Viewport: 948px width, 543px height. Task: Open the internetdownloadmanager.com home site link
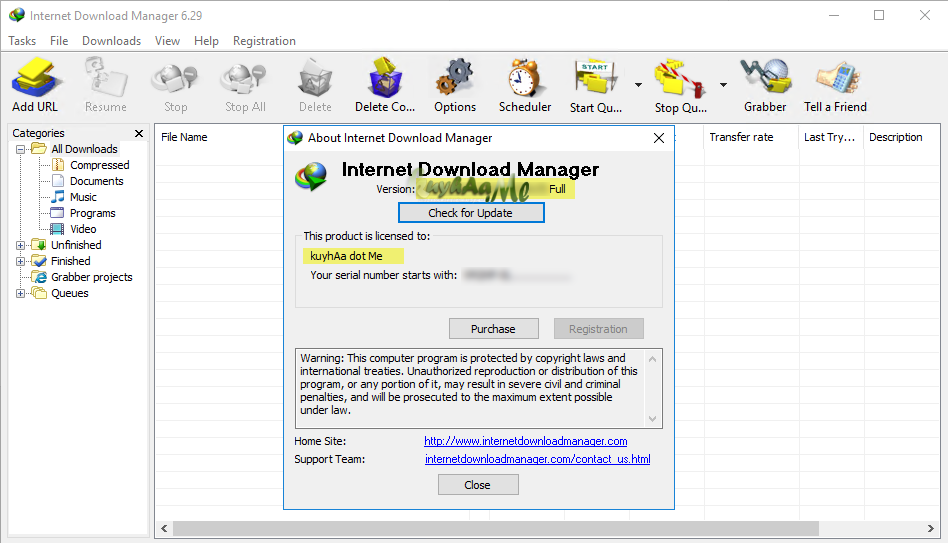pyautogui.click(x=525, y=441)
